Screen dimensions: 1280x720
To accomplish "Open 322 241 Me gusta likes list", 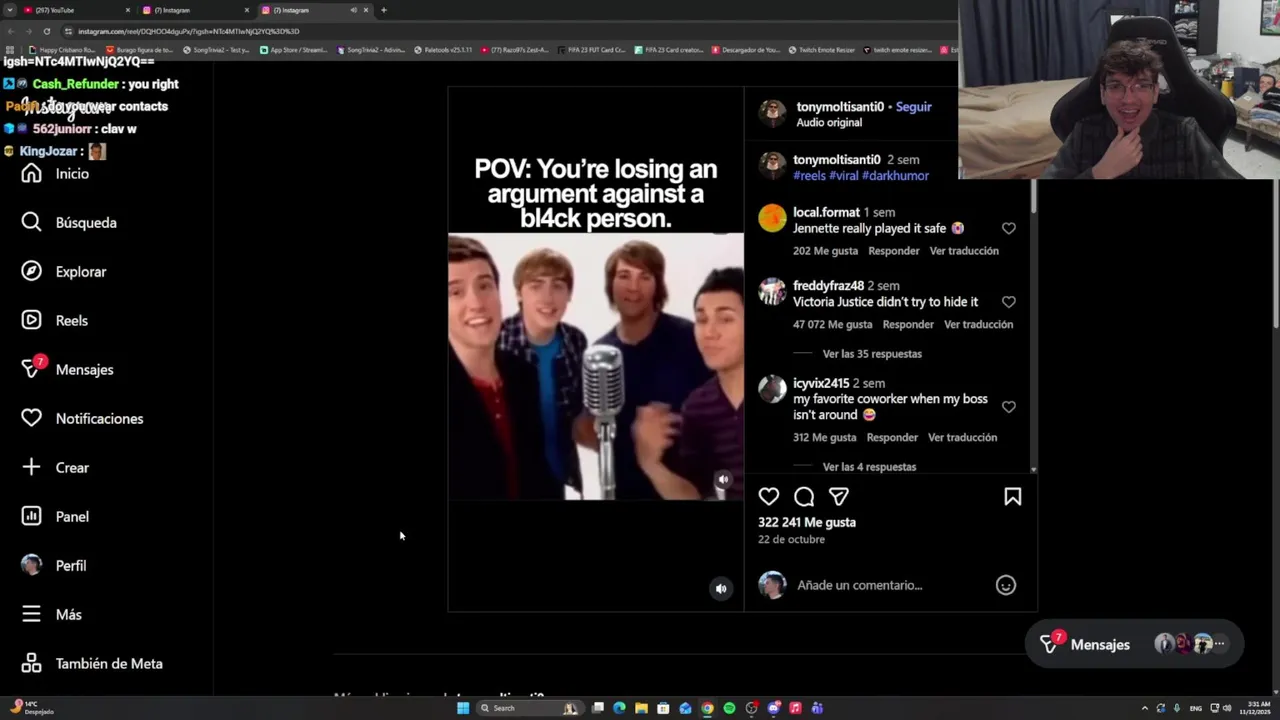I will (x=807, y=523).
